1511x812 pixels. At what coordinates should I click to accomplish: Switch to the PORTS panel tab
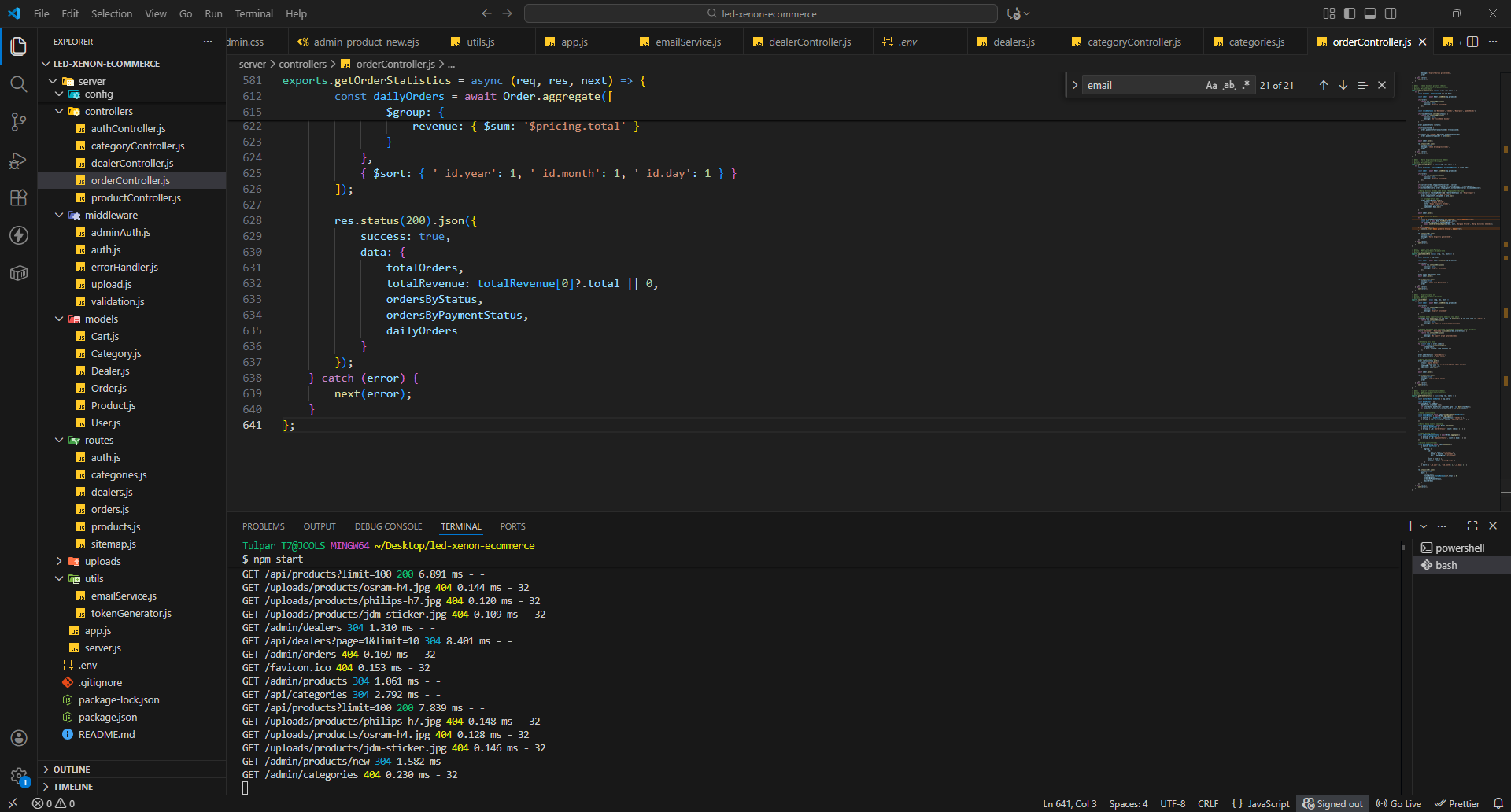pyautogui.click(x=512, y=526)
